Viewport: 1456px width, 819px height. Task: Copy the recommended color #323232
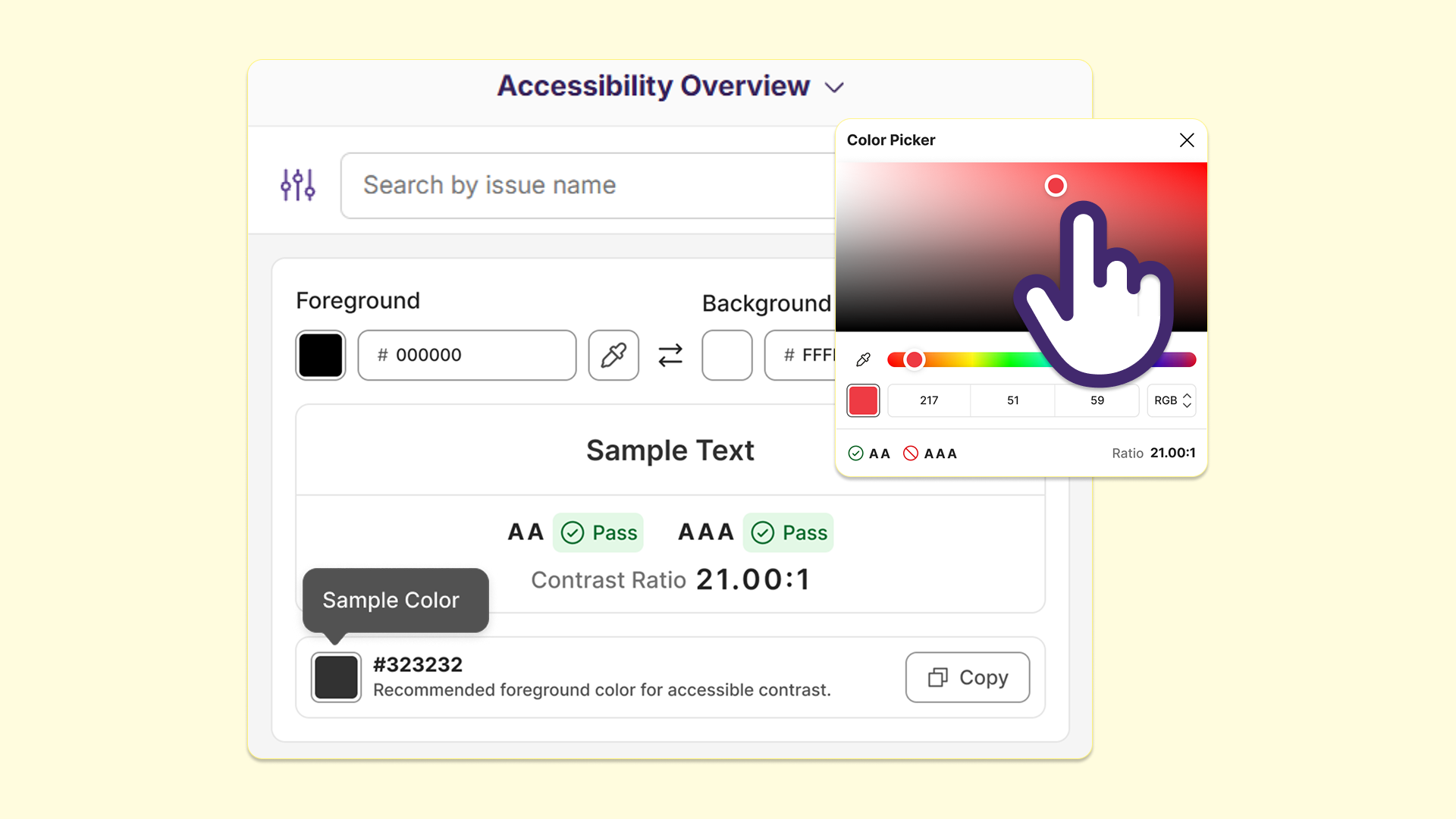[x=968, y=677]
